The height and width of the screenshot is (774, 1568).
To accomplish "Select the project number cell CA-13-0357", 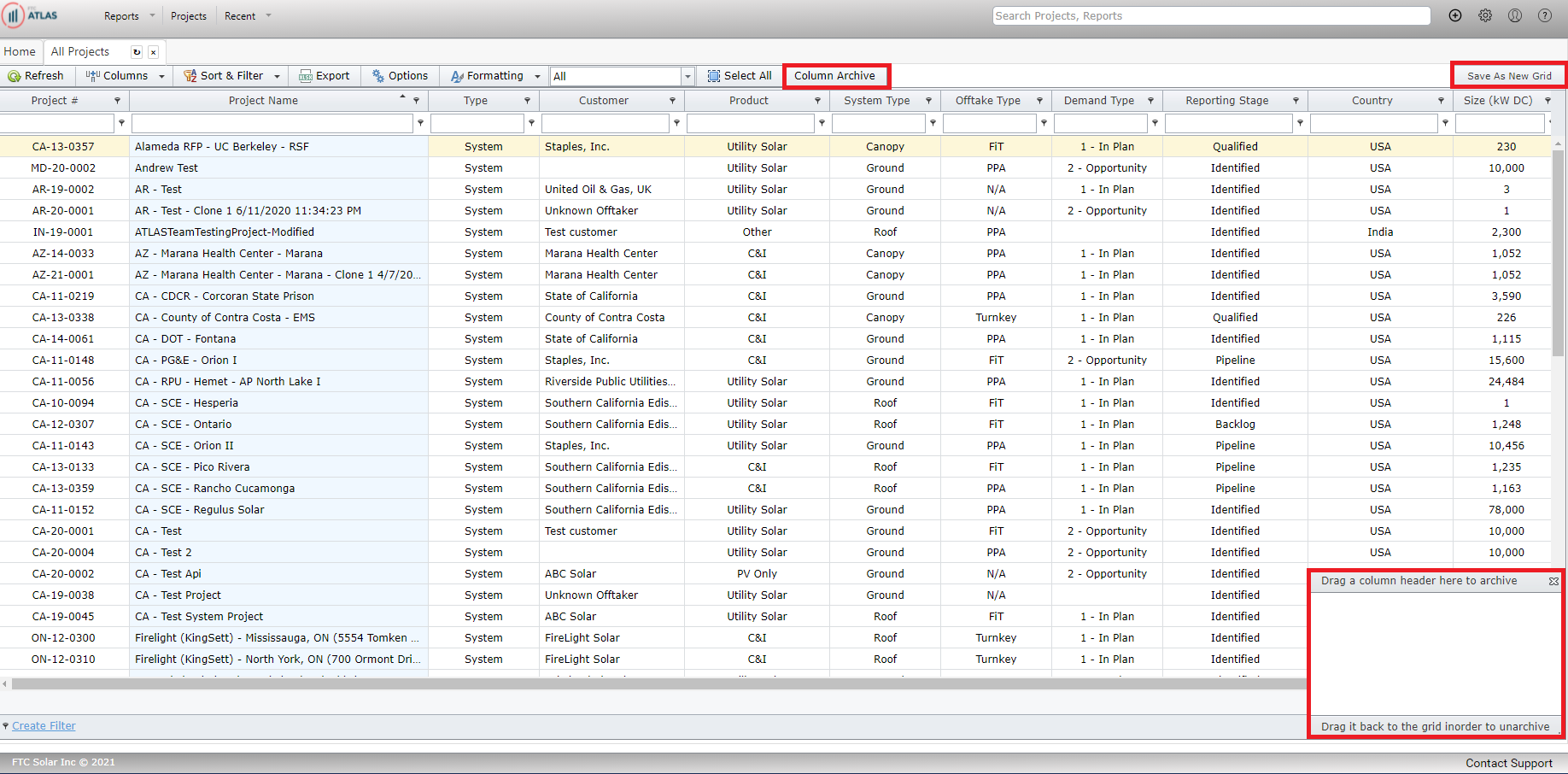I will [x=63, y=147].
